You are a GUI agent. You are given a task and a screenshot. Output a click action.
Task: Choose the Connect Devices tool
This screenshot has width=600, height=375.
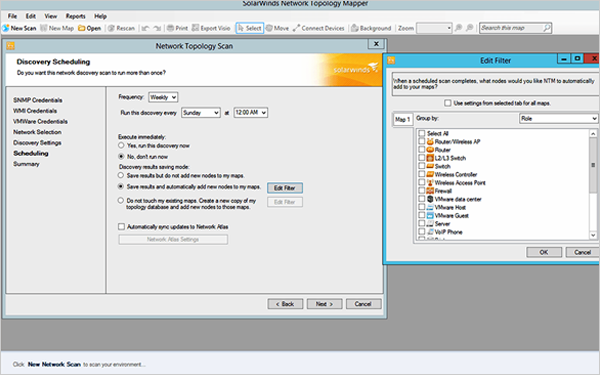pos(318,28)
